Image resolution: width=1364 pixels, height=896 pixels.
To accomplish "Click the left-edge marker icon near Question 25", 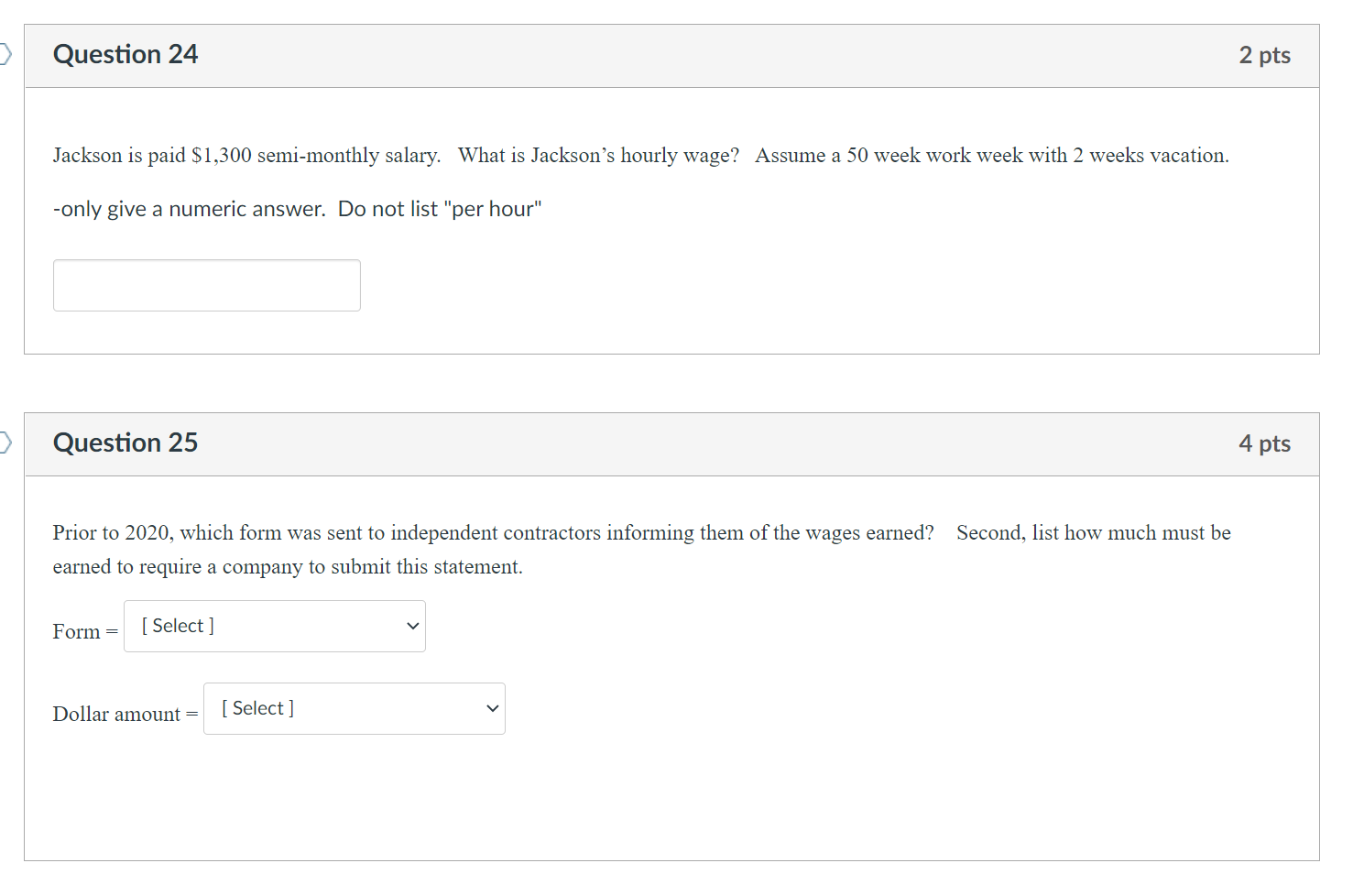I will point(5,443).
